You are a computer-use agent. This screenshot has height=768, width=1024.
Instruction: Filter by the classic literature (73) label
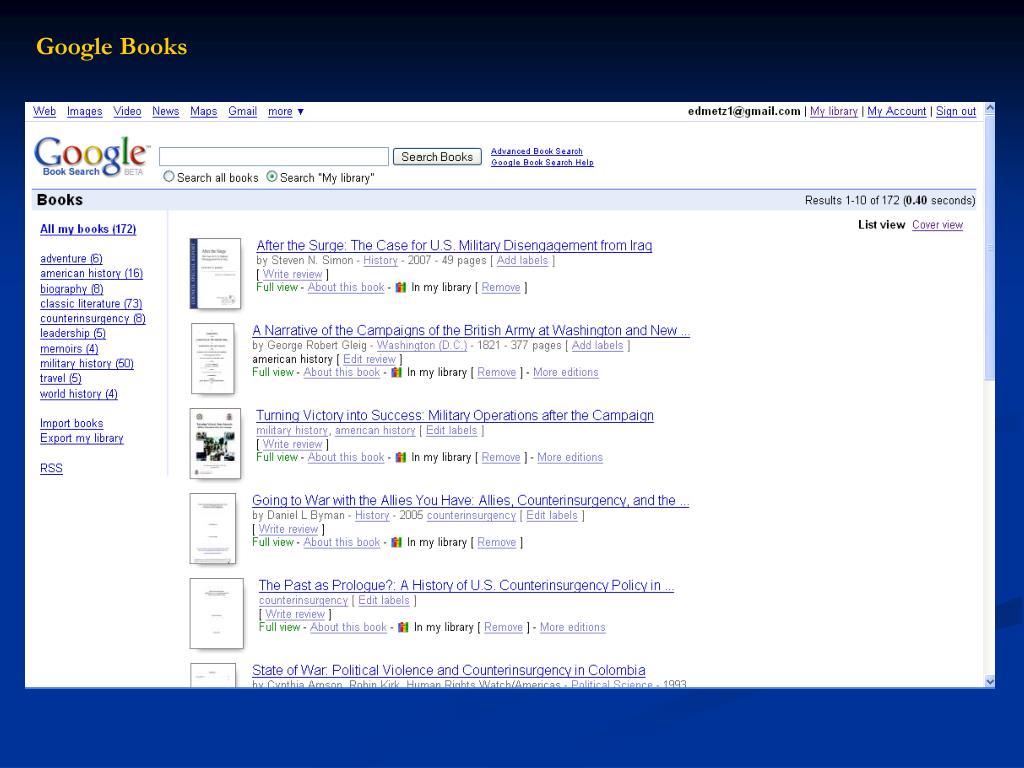coord(91,304)
